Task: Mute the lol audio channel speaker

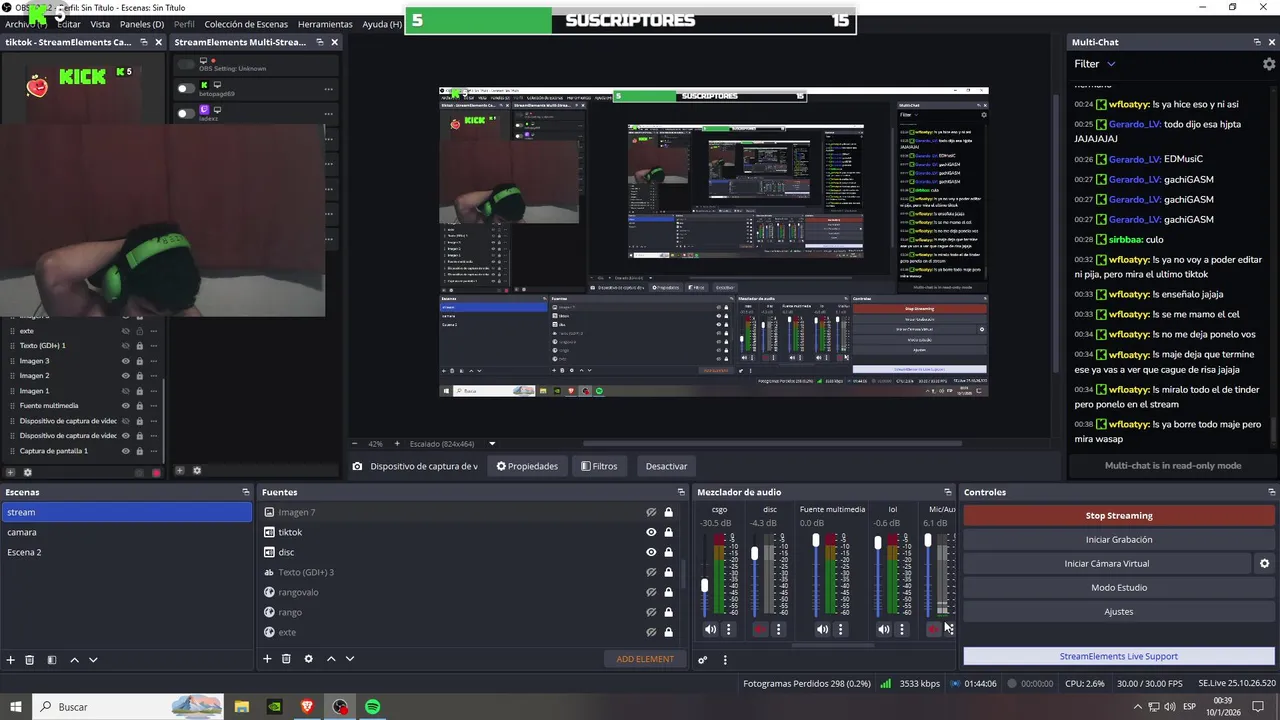Action: 883,629
